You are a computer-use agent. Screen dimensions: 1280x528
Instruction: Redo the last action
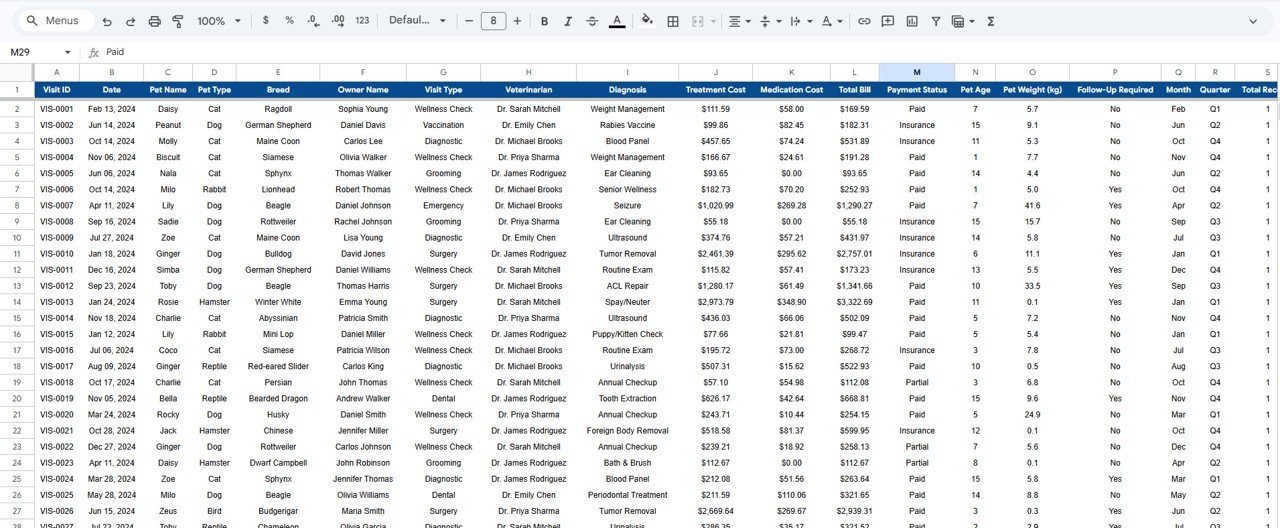coord(130,21)
